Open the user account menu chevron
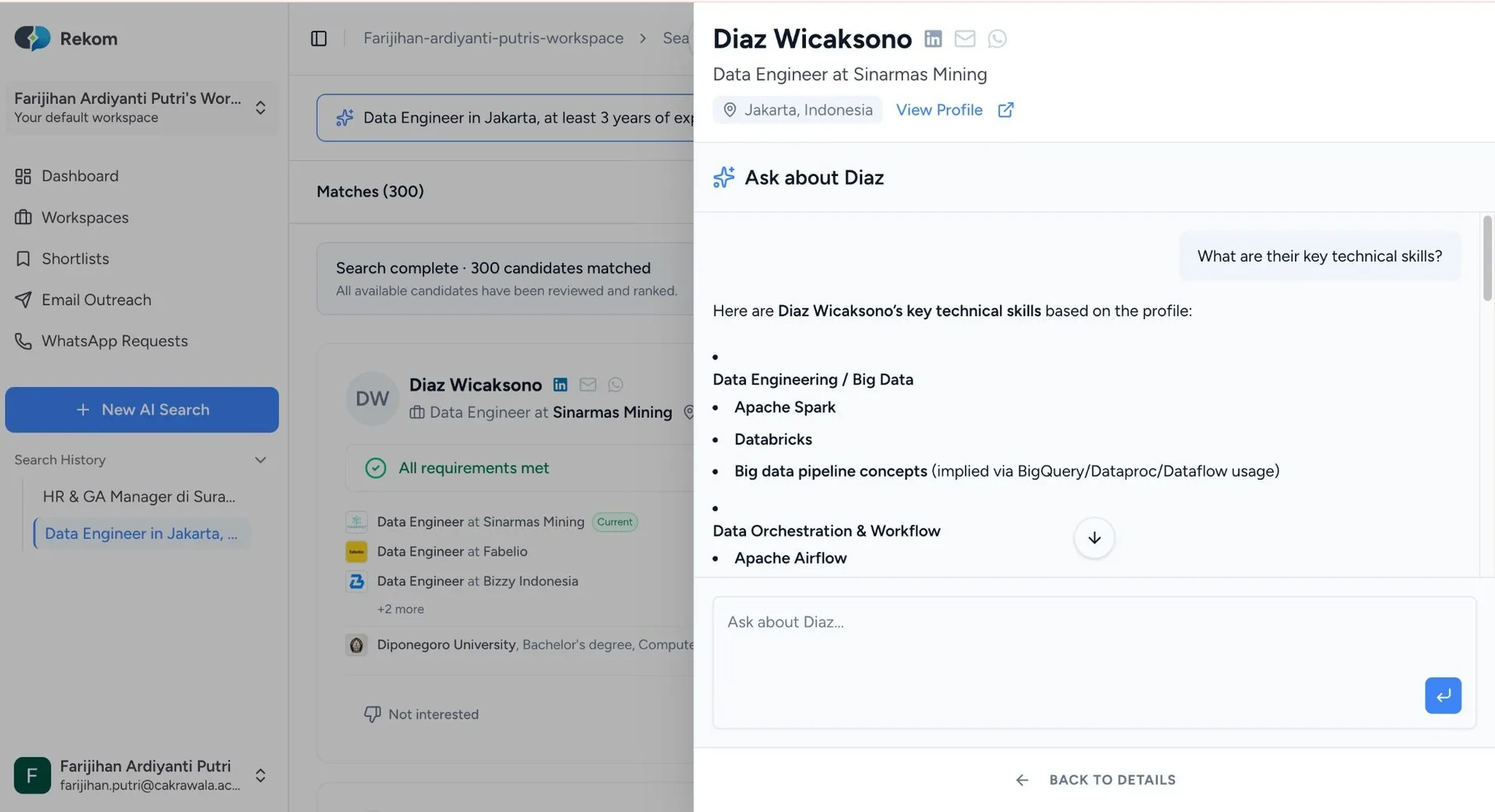This screenshot has height=812, width=1495. click(260, 775)
